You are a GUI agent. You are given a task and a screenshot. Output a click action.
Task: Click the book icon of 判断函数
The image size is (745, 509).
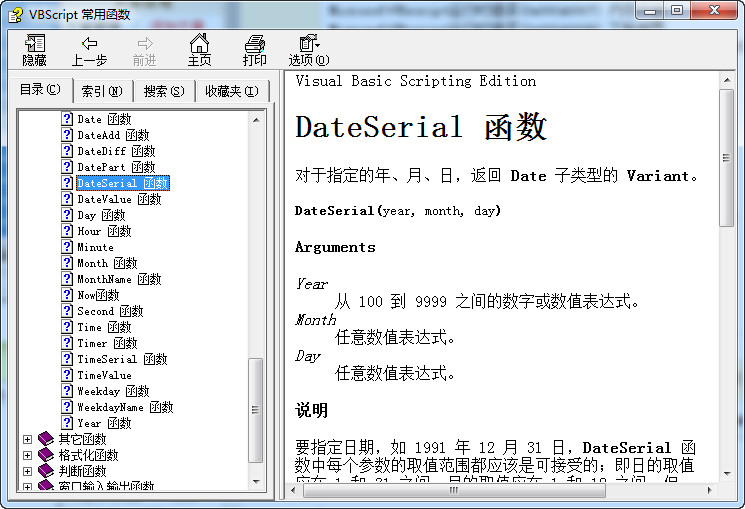[46, 471]
